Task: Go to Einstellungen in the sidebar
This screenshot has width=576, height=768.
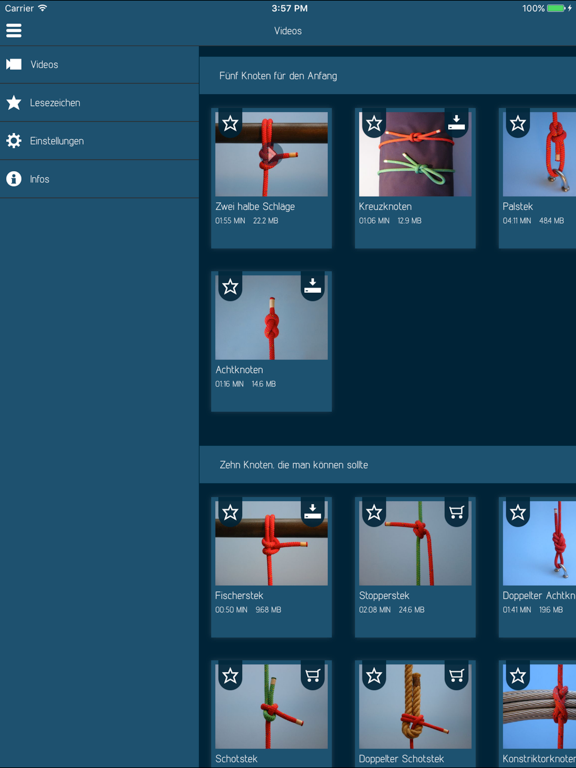Action: 99,141
